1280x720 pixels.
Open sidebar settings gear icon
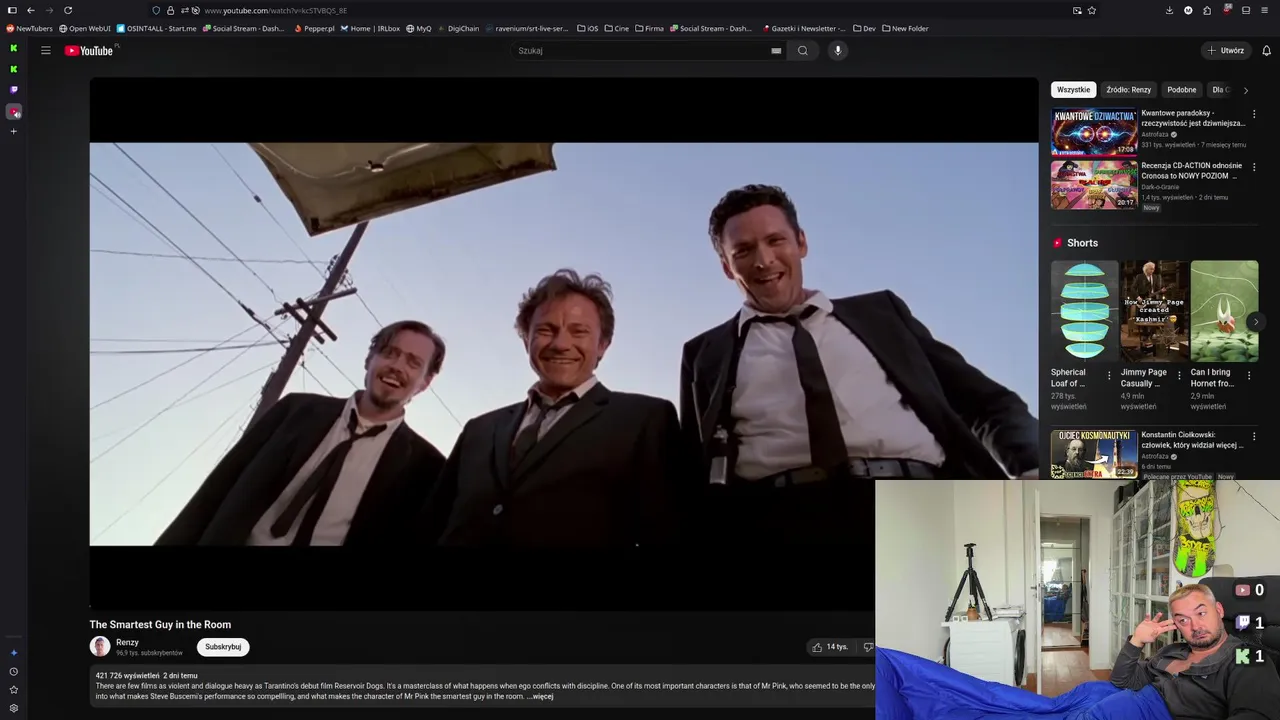13,708
